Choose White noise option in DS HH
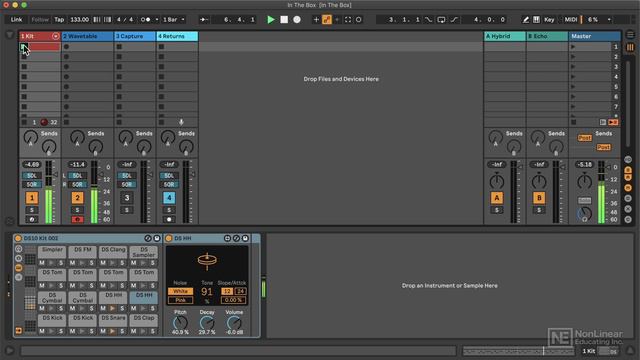 coord(180,291)
